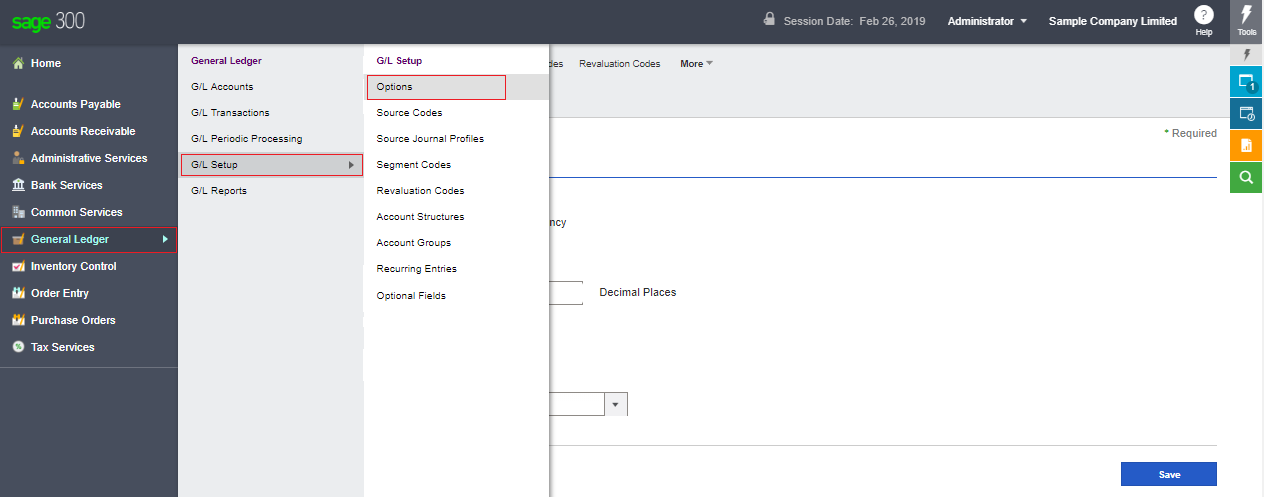Click the dark blue recent windows icon
Viewport: 1272px width, 497px height.
click(x=1246, y=113)
